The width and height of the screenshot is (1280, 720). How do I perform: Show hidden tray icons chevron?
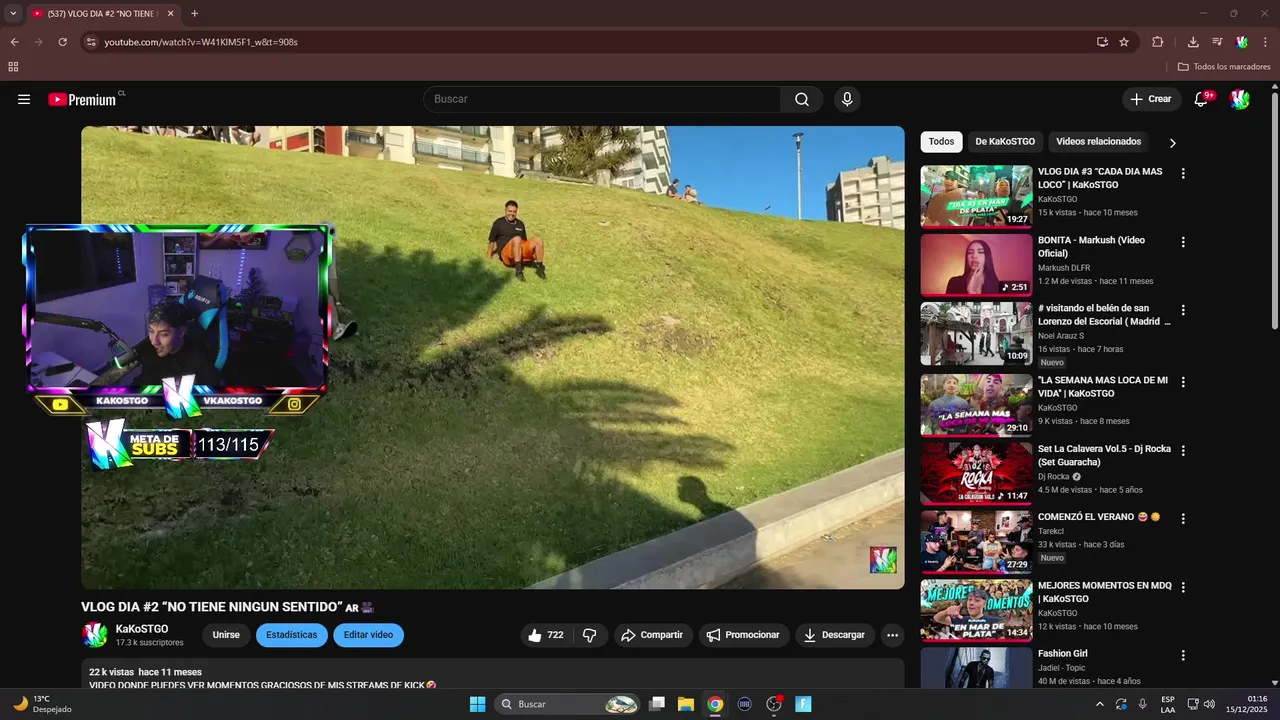click(x=1100, y=704)
